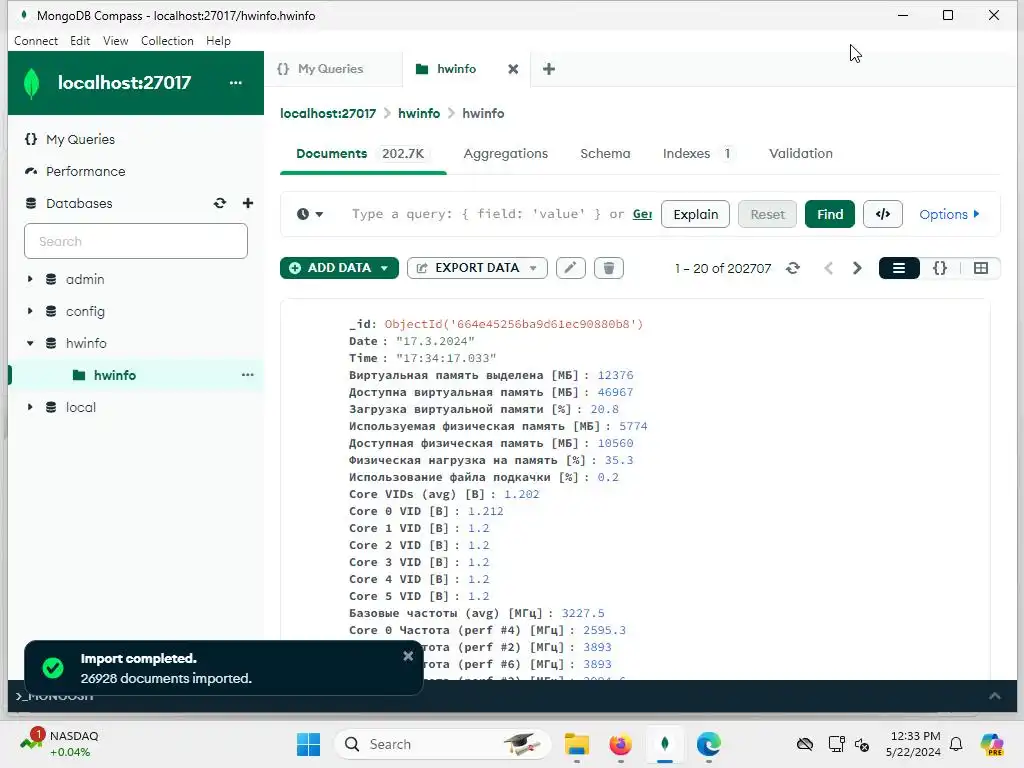This screenshot has height=768, width=1024.
Task: Open Firefox from the taskbar
Action: point(620,744)
